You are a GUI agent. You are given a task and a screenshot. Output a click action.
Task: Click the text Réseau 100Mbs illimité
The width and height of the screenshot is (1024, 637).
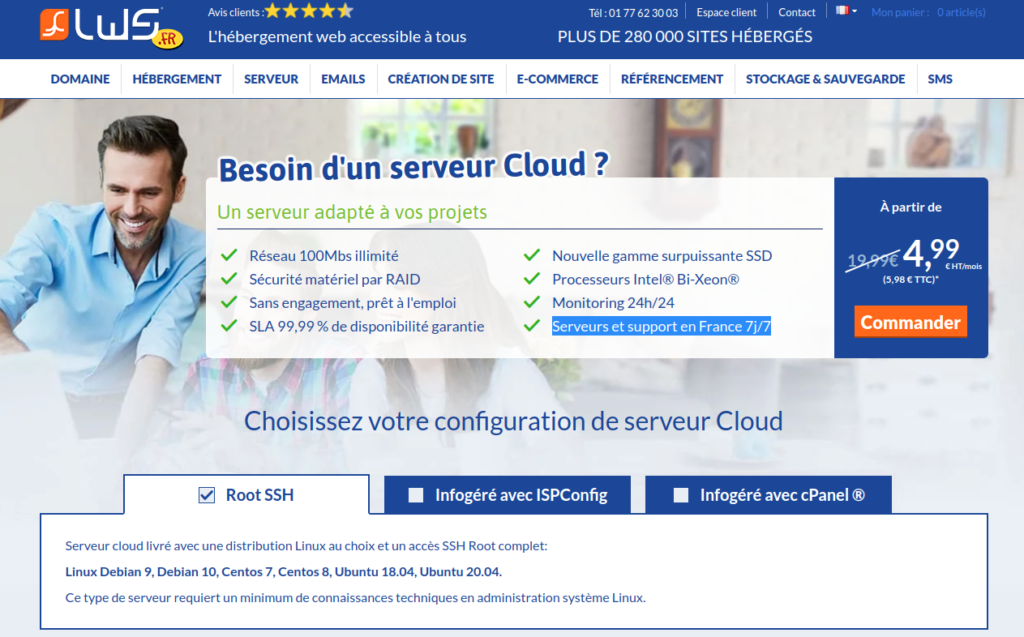[x=324, y=255]
